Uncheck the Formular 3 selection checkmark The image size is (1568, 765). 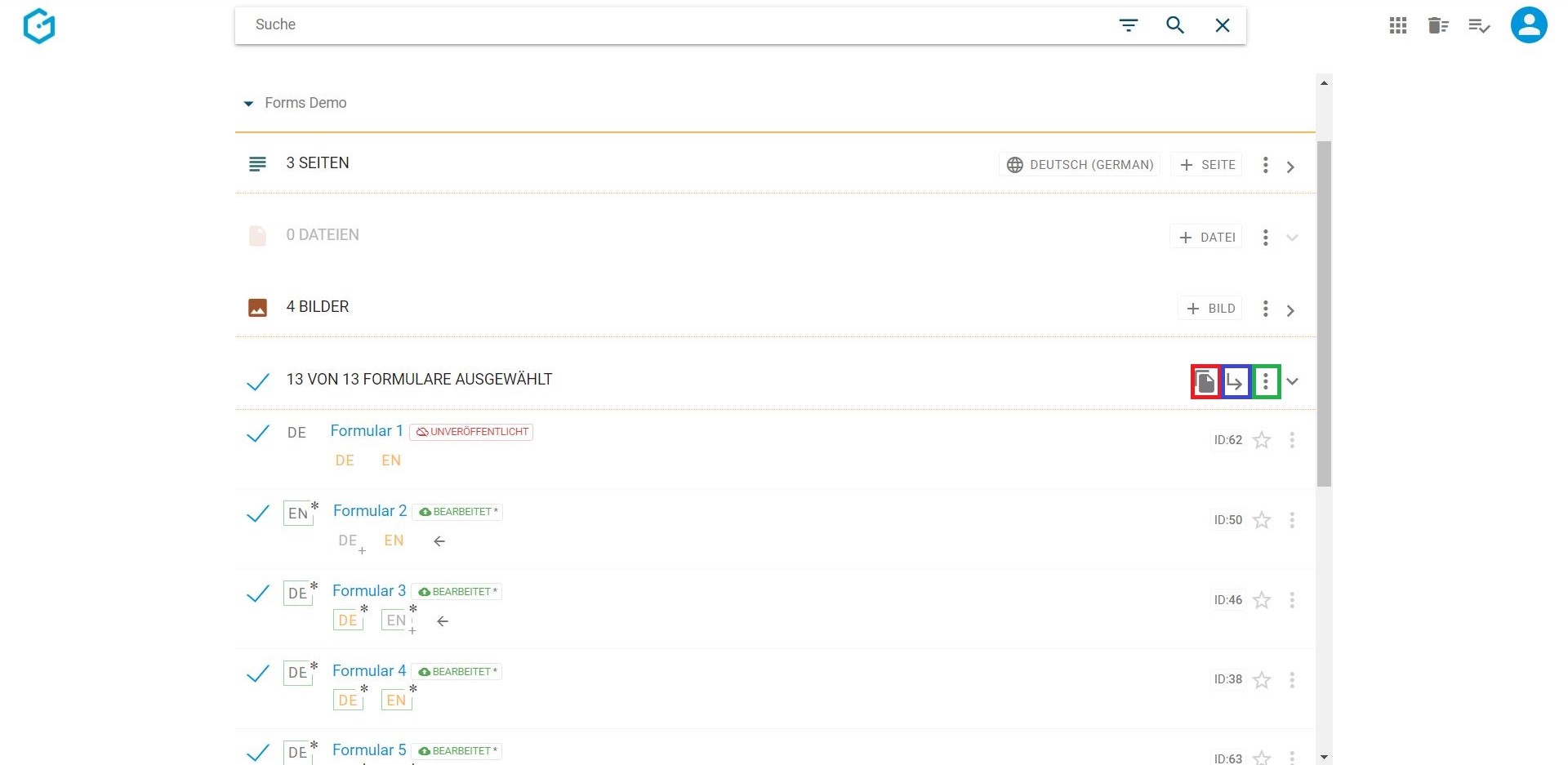258,593
